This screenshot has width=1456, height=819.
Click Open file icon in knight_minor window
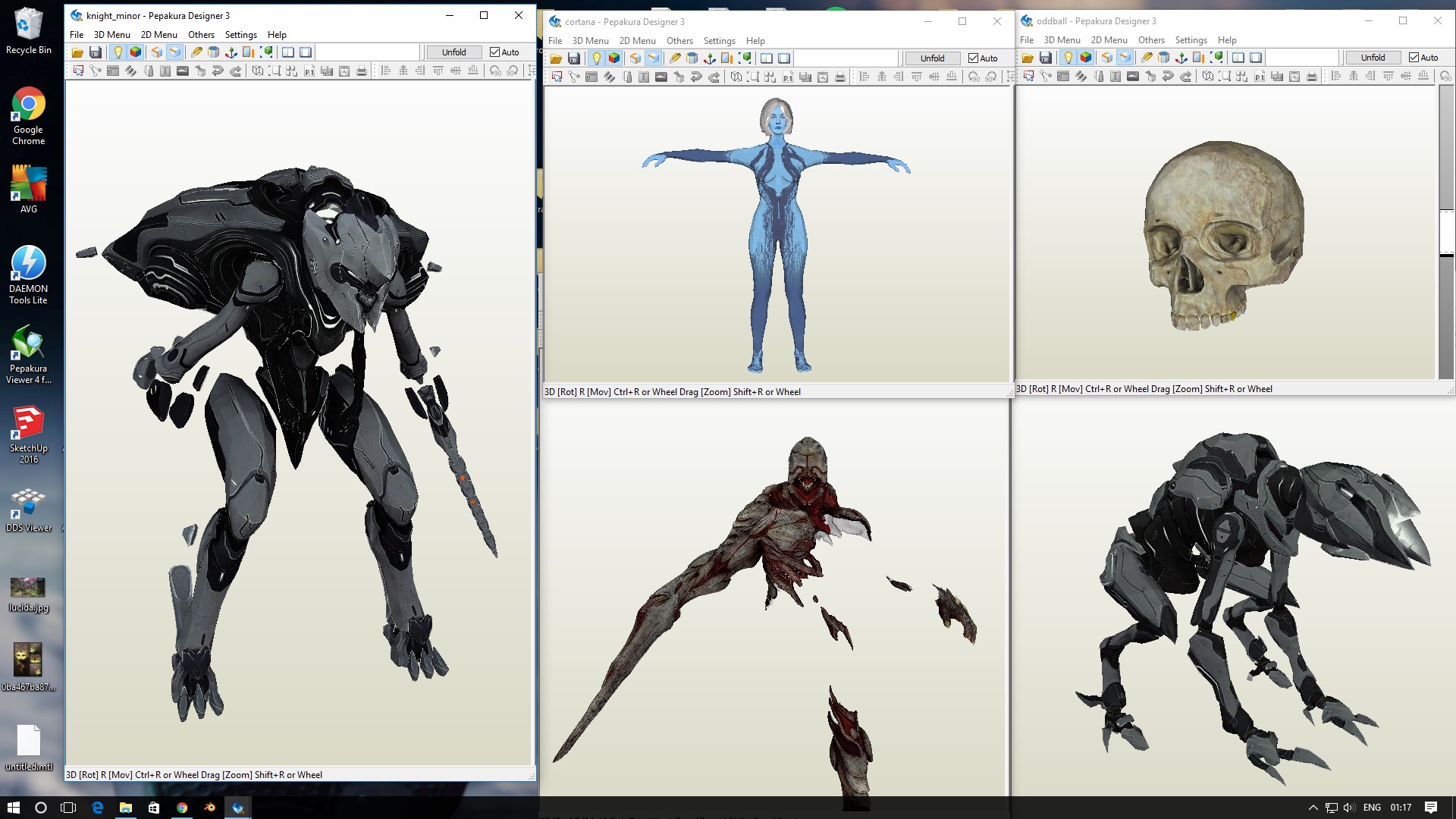[77, 52]
